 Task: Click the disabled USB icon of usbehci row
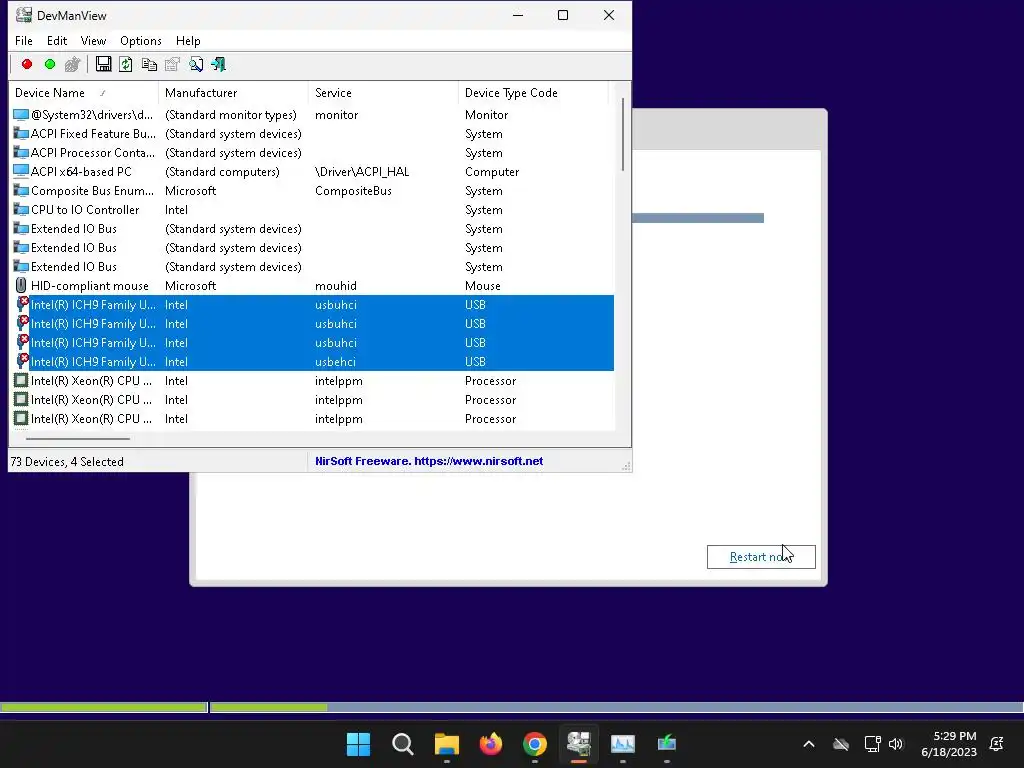tap(22, 361)
